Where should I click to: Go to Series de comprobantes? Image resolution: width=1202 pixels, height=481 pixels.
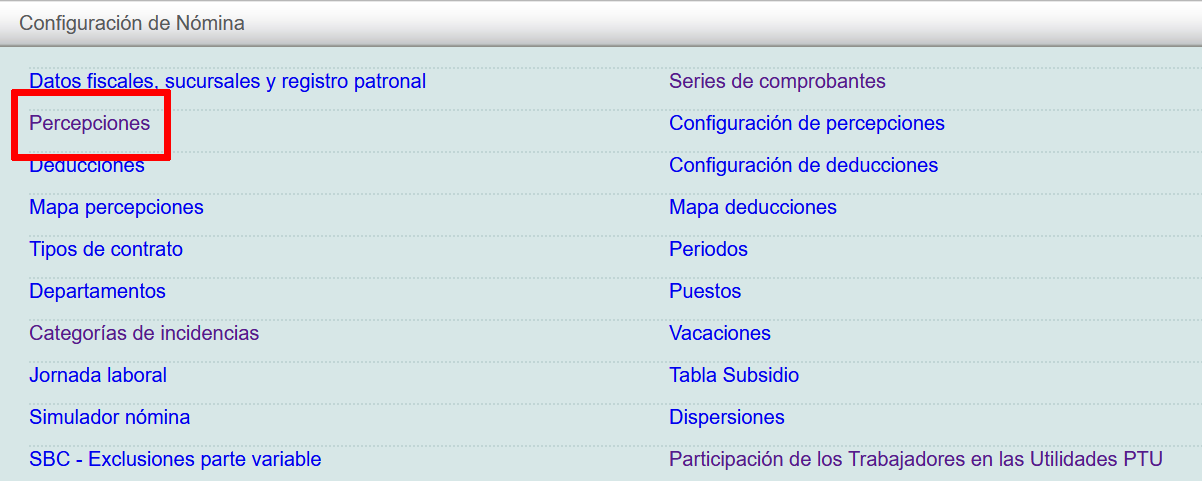(x=777, y=81)
